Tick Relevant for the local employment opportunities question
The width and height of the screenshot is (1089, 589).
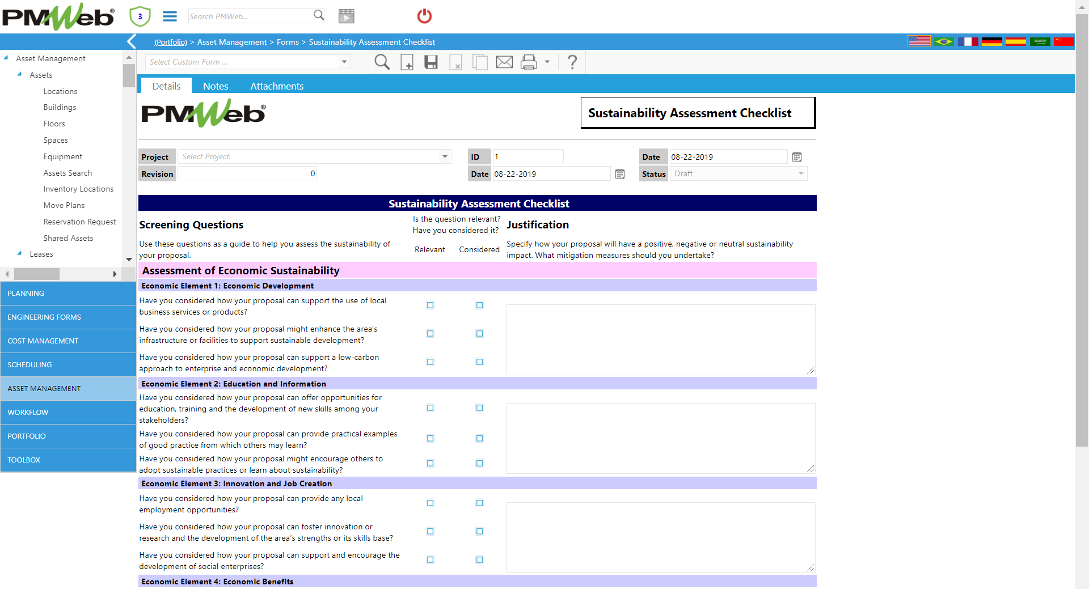point(429,503)
